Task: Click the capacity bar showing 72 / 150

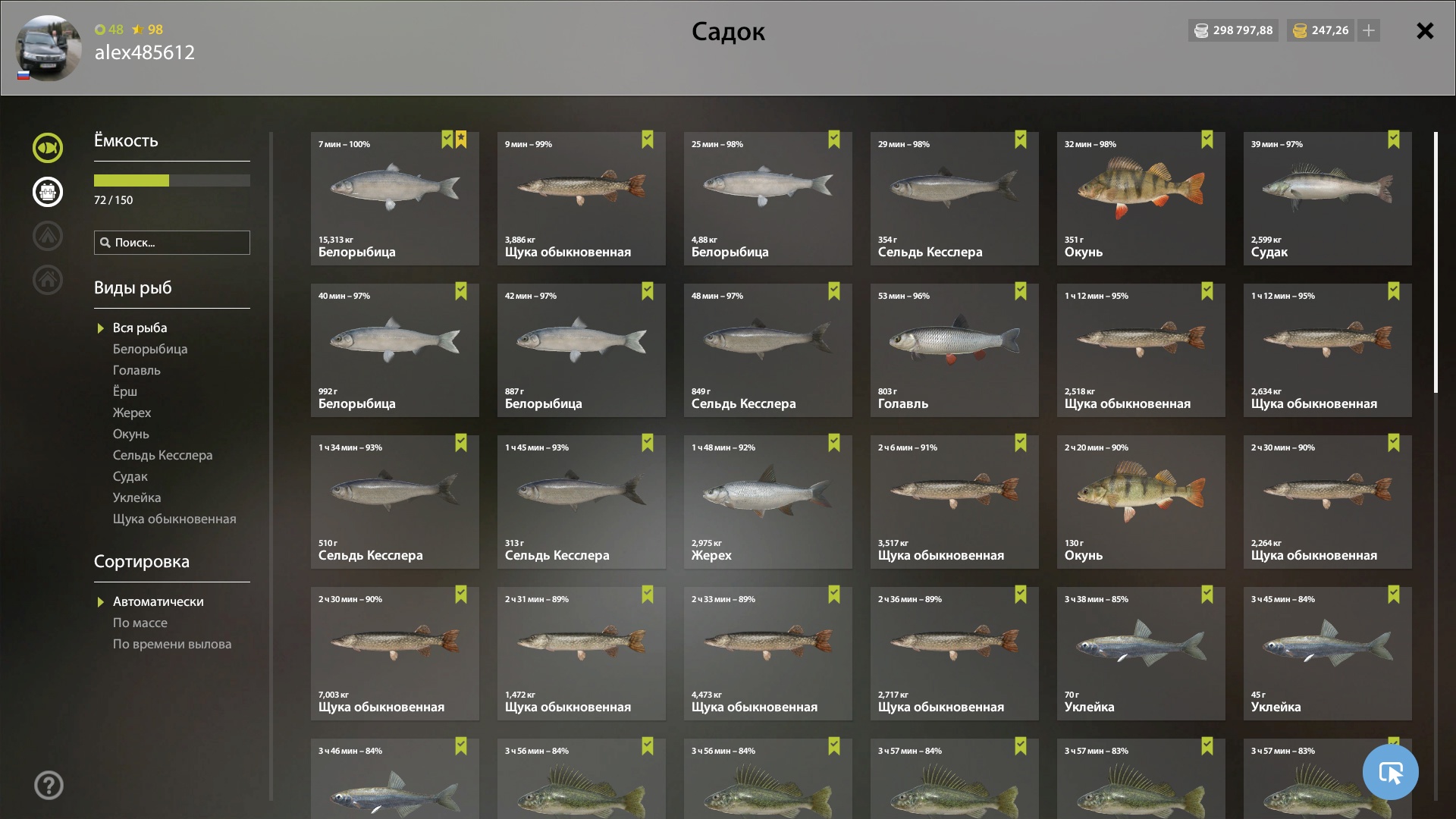Action: tap(172, 180)
